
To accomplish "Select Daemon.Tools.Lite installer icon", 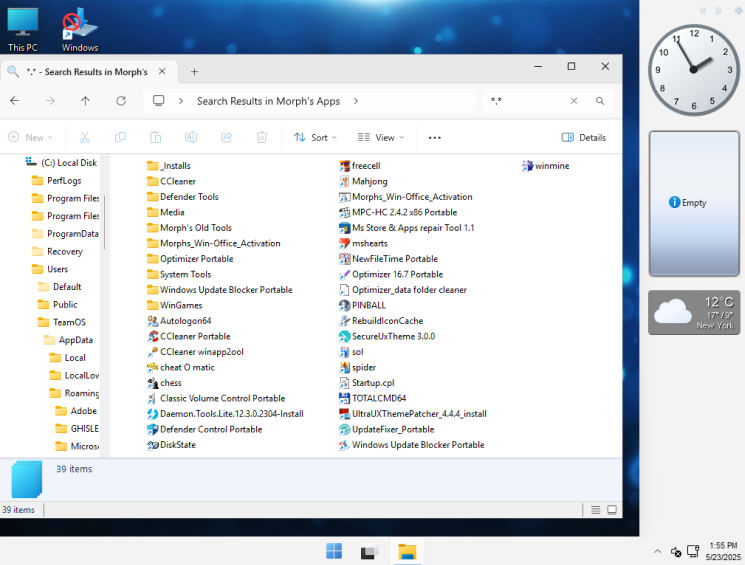I will pyautogui.click(x=153, y=414).
